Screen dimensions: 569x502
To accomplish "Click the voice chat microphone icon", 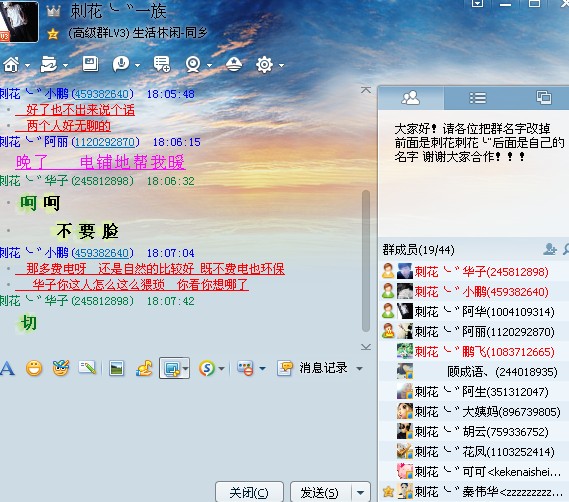I will point(121,64).
